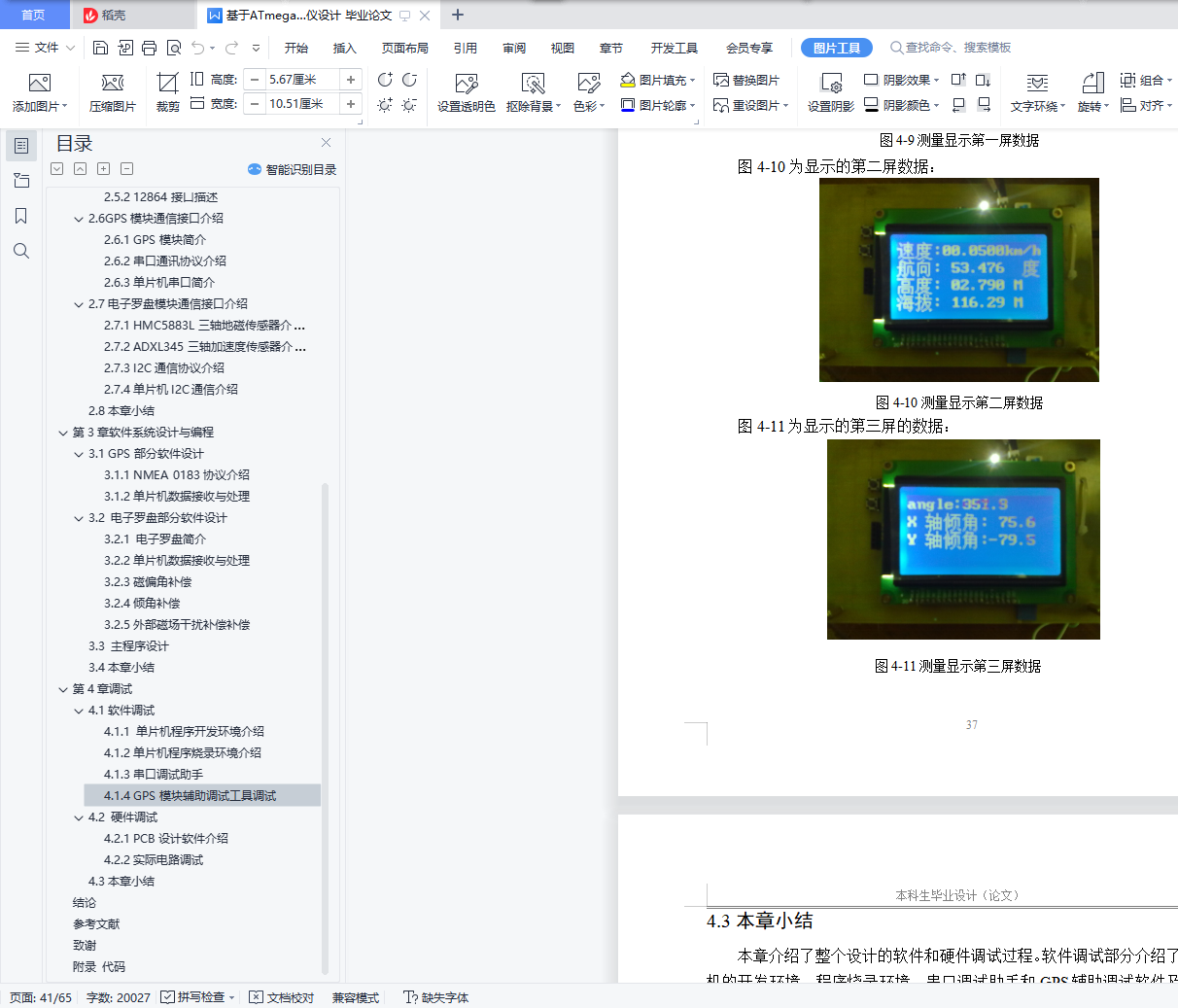This screenshot has height=1008, width=1178.
Task: Open print preview from quick toolbar
Action: 173,48
